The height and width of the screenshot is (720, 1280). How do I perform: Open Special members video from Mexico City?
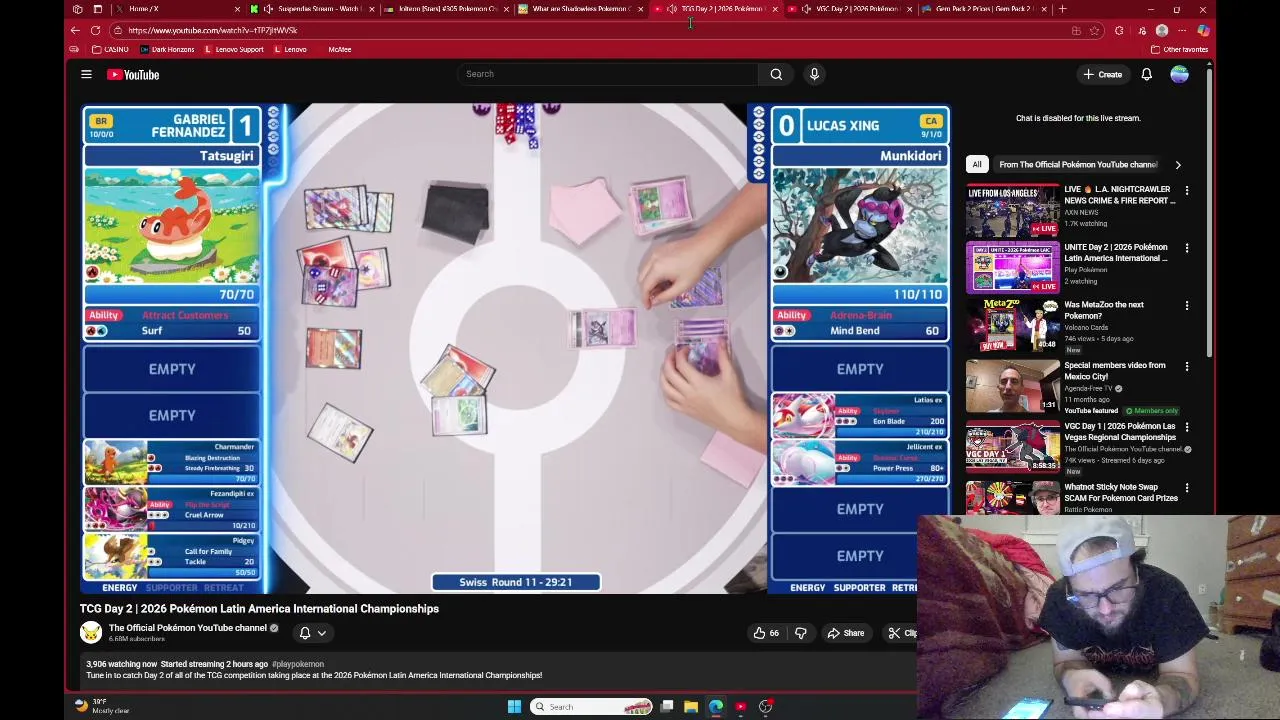click(x=1012, y=386)
